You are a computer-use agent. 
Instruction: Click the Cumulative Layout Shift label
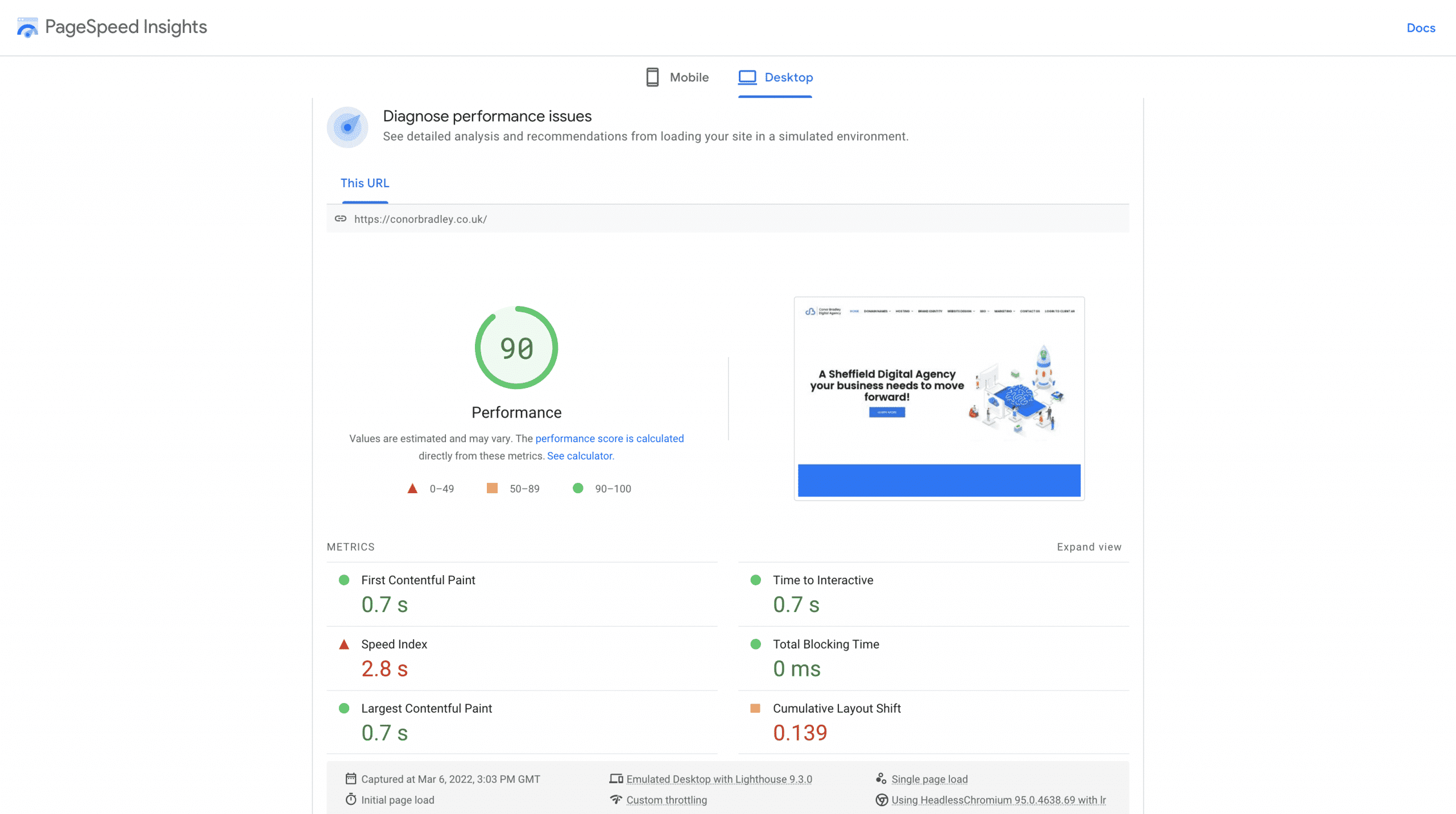[837, 708]
